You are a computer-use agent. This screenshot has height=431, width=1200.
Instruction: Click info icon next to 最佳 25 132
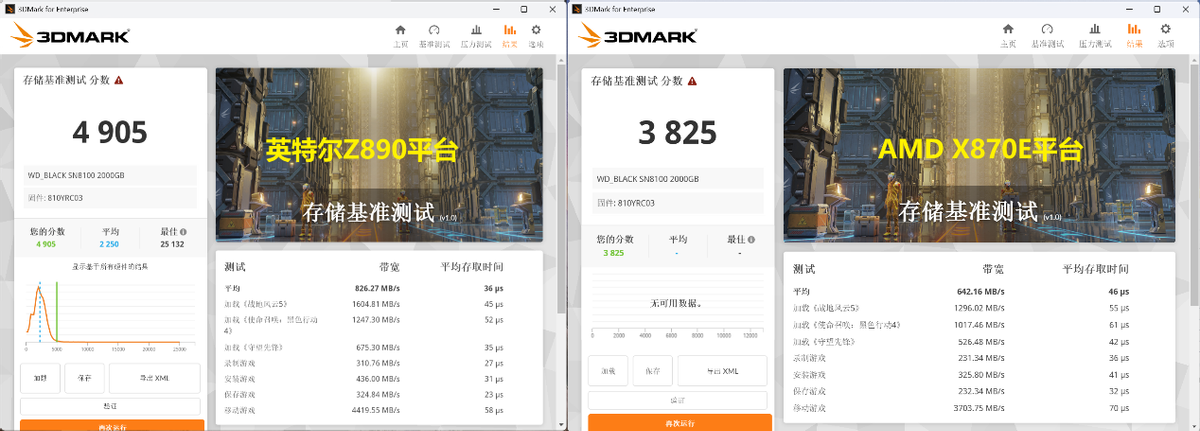click(183, 232)
